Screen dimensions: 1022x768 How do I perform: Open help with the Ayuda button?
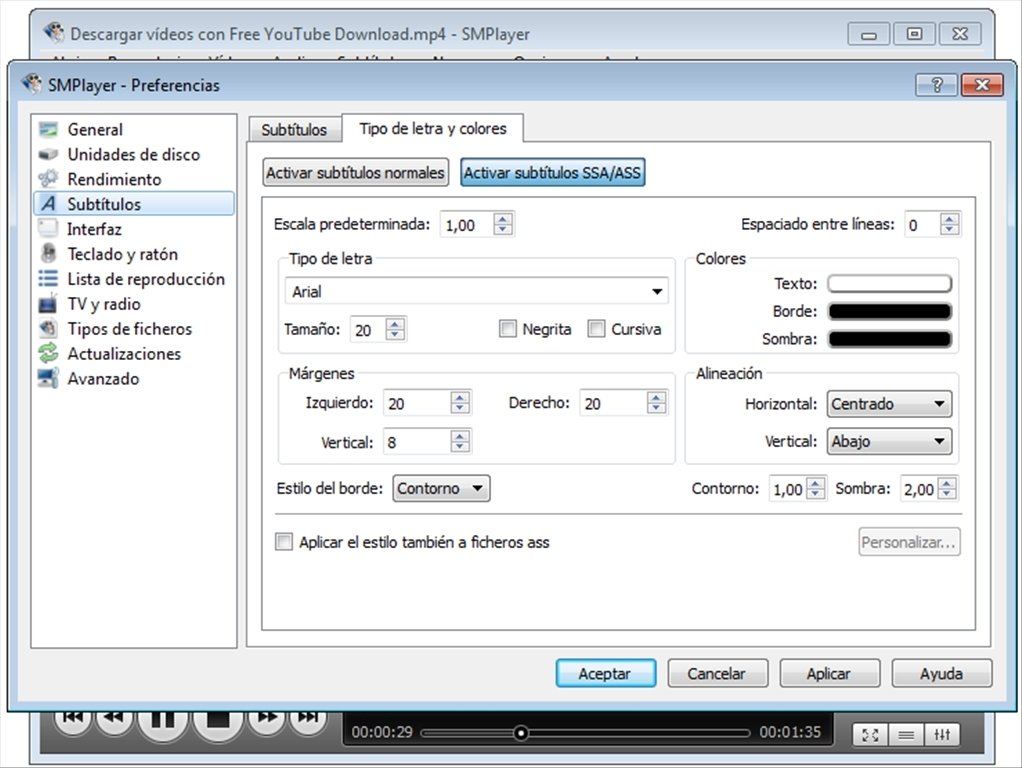(x=942, y=673)
